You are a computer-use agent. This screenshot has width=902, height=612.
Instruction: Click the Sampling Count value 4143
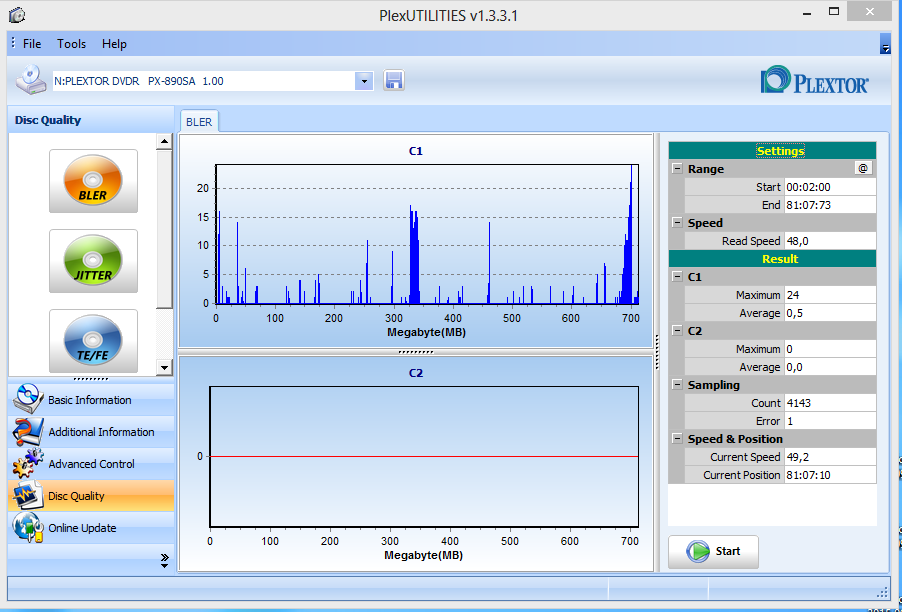pyautogui.click(x=830, y=403)
